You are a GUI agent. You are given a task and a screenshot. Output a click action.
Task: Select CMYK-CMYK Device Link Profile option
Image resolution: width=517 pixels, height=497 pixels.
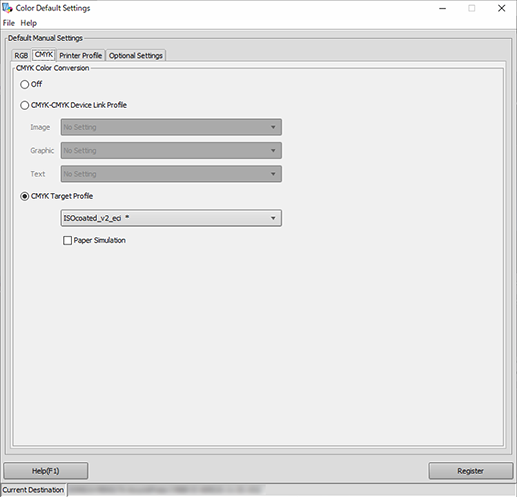click(x=24, y=105)
